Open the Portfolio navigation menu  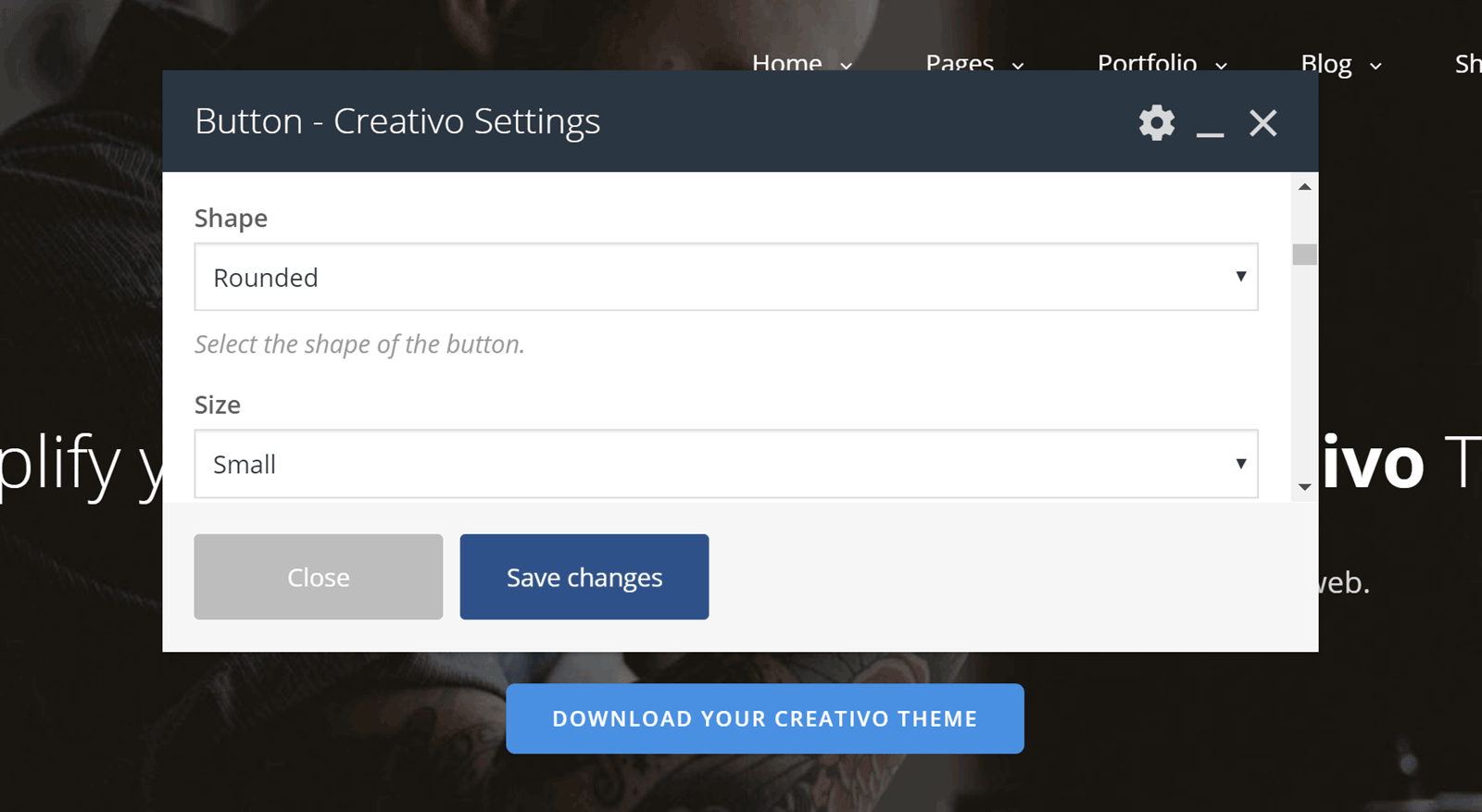tap(1162, 63)
